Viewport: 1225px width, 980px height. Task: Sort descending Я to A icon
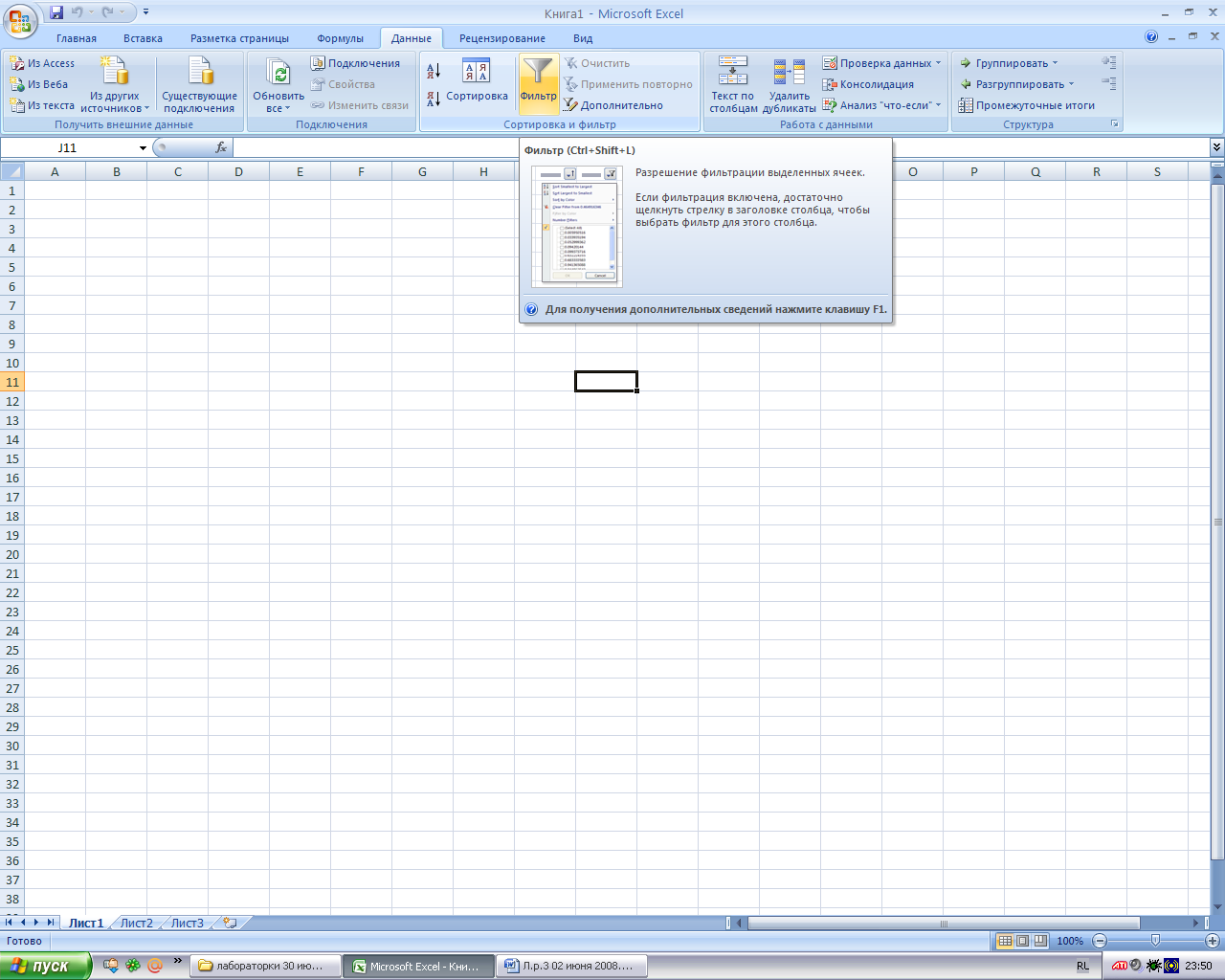tap(434, 98)
